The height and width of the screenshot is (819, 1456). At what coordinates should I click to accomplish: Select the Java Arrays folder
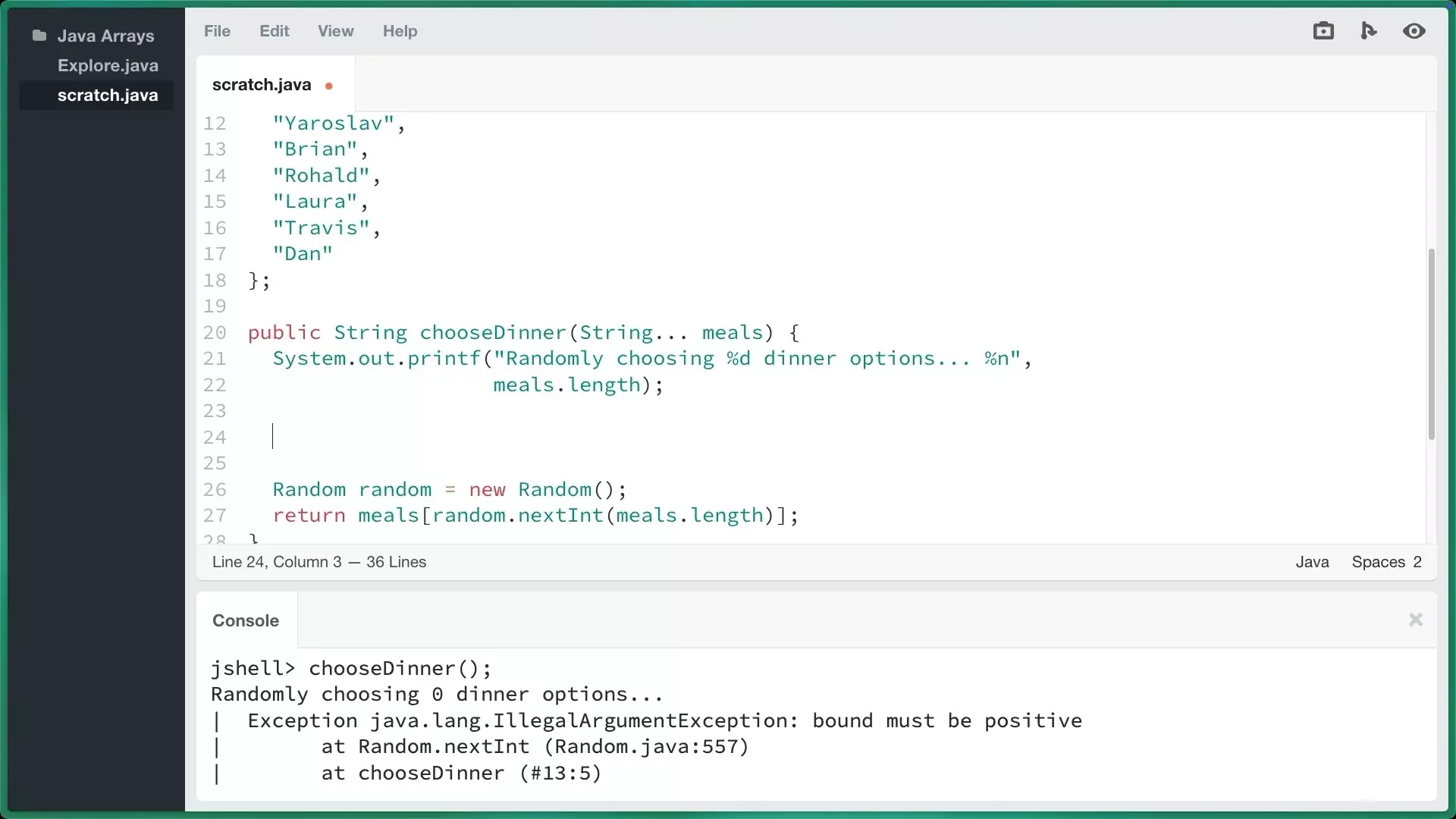click(x=105, y=36)
